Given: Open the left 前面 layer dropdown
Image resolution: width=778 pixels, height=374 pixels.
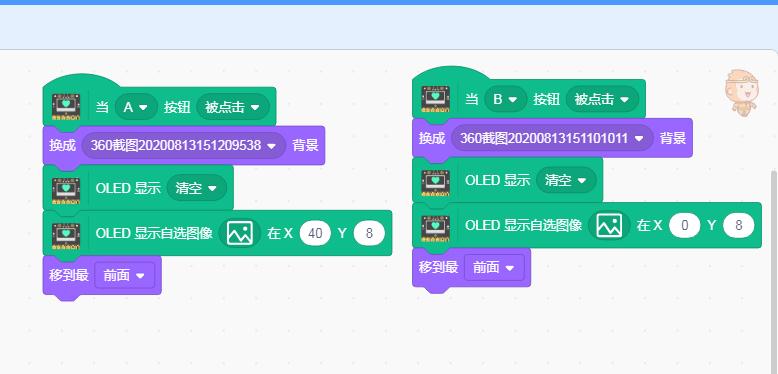Looking at the screenshot, I should pos(124,275).
